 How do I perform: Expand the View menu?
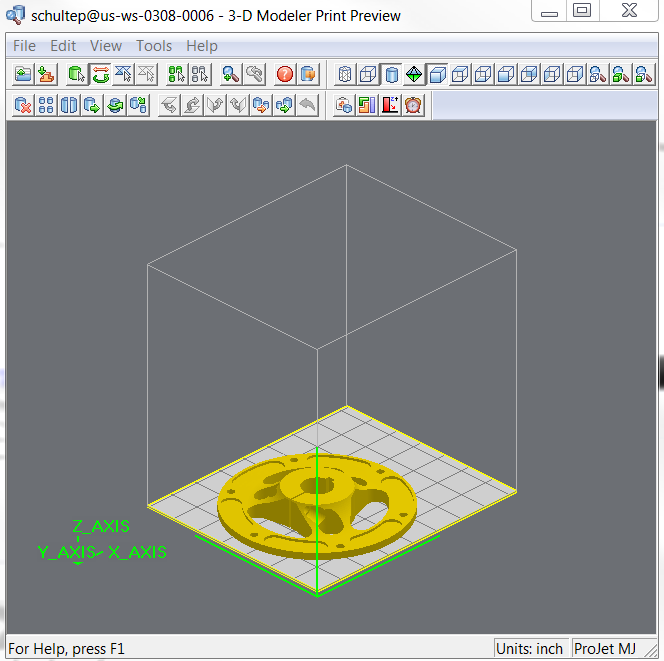[x=106, y=46]
